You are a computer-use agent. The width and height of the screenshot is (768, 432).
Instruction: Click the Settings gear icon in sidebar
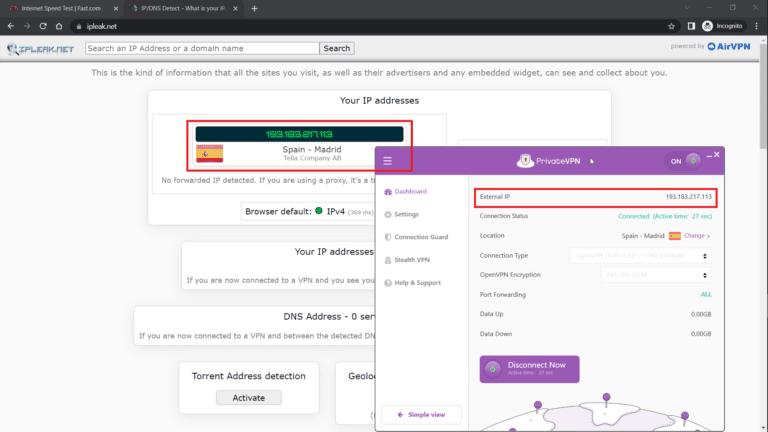pyautogui.click(x=388, y=215)
